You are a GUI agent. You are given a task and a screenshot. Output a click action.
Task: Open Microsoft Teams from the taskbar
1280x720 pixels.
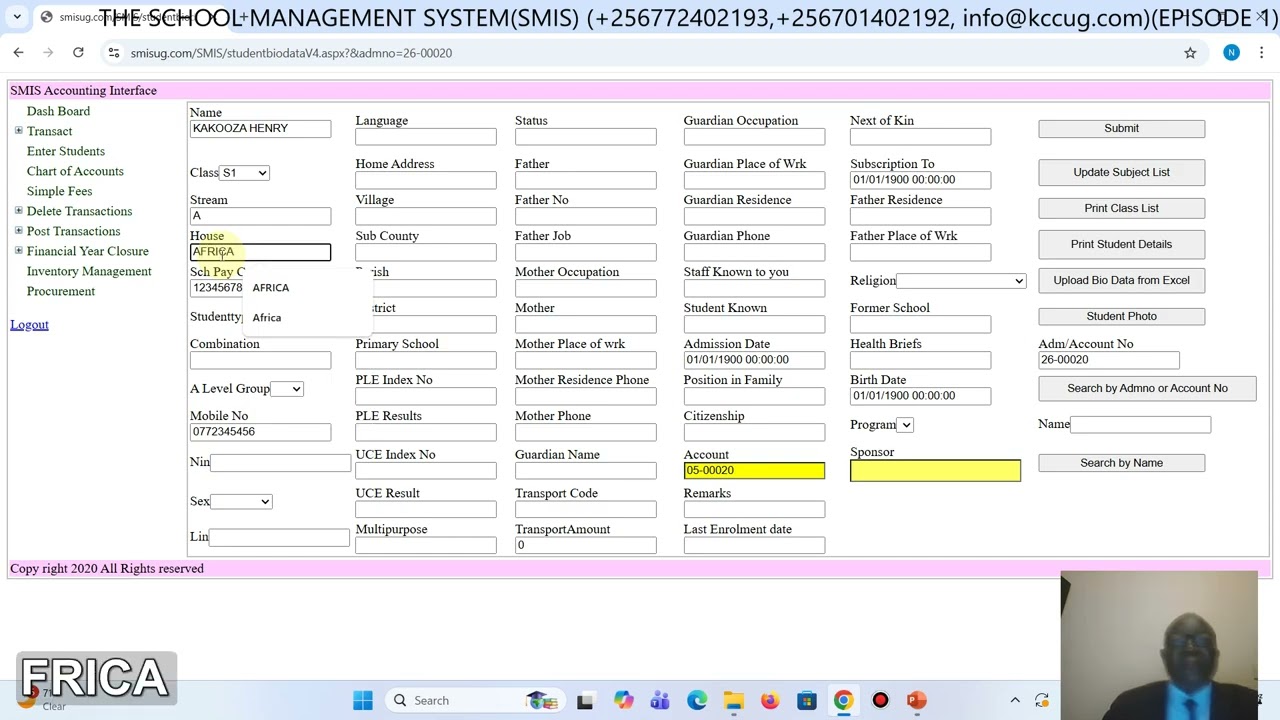[x=660, y=700]
